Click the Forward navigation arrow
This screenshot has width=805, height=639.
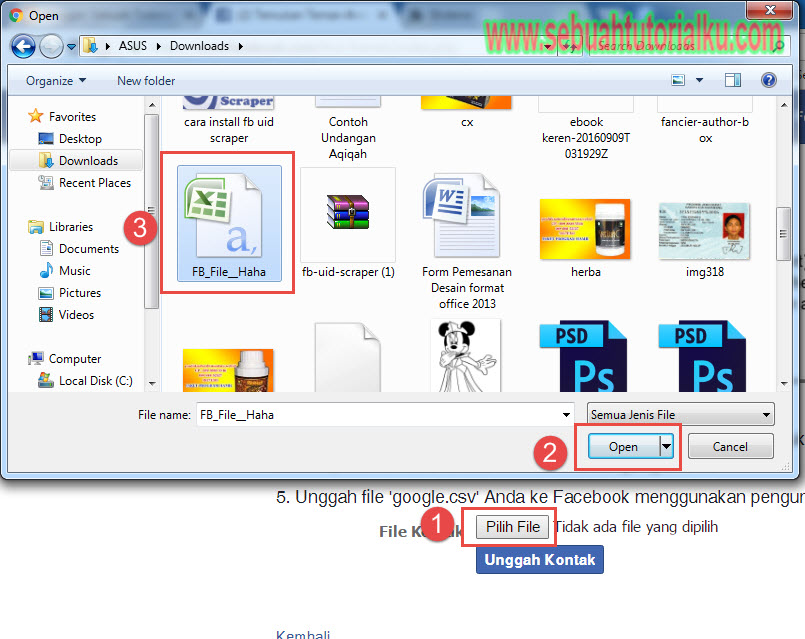coord(51,46)
